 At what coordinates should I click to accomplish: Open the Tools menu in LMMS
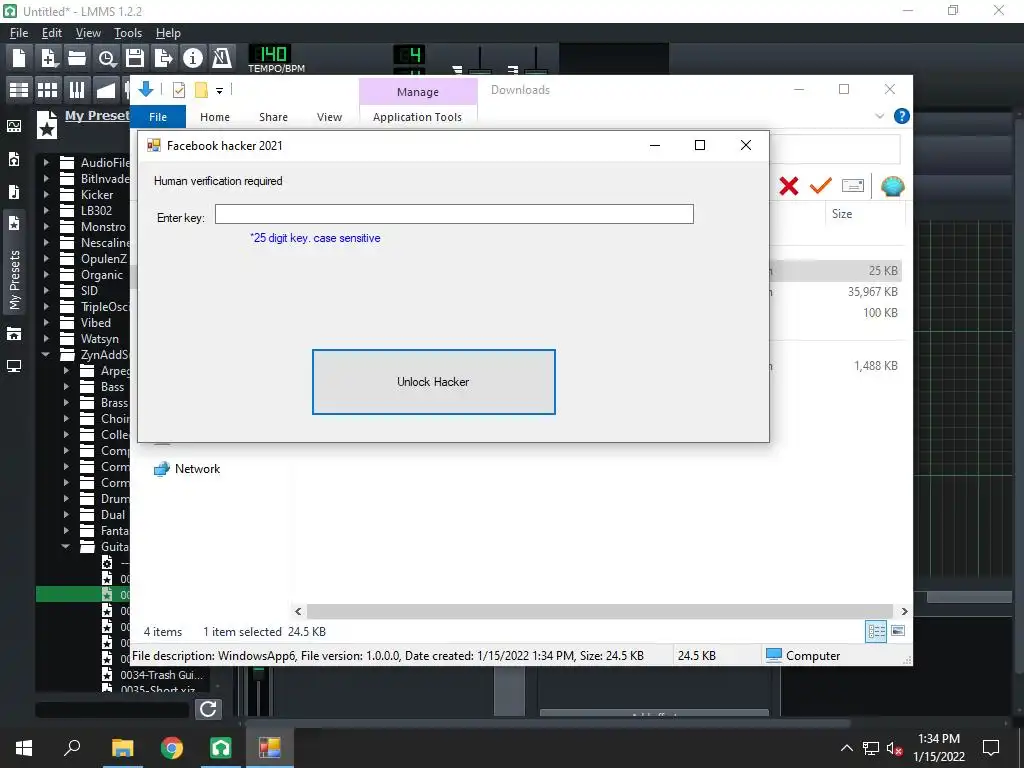pyautogui.click(x=128, y=33)
